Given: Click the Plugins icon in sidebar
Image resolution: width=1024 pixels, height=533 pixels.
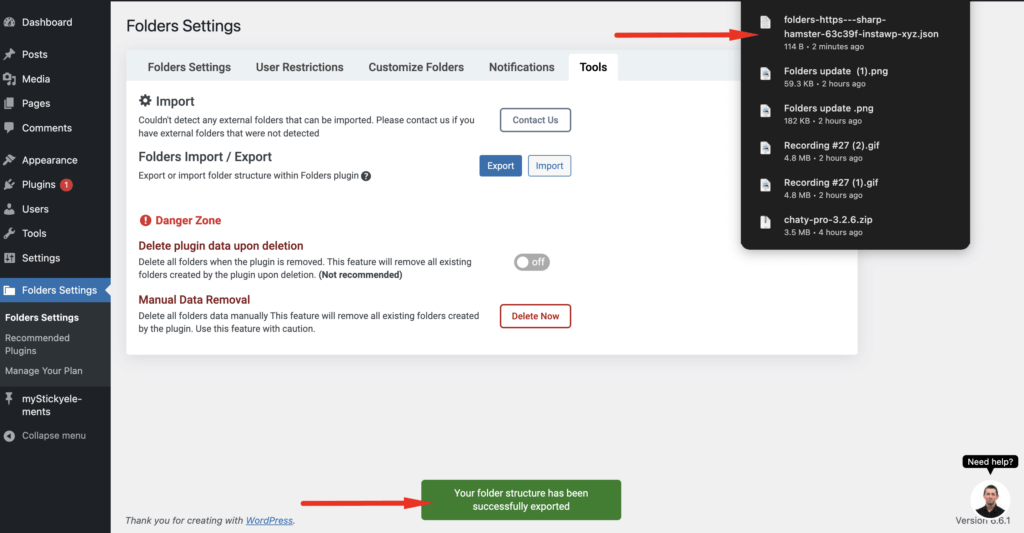Looking at the screenshot, I should (x=10, y=185).
